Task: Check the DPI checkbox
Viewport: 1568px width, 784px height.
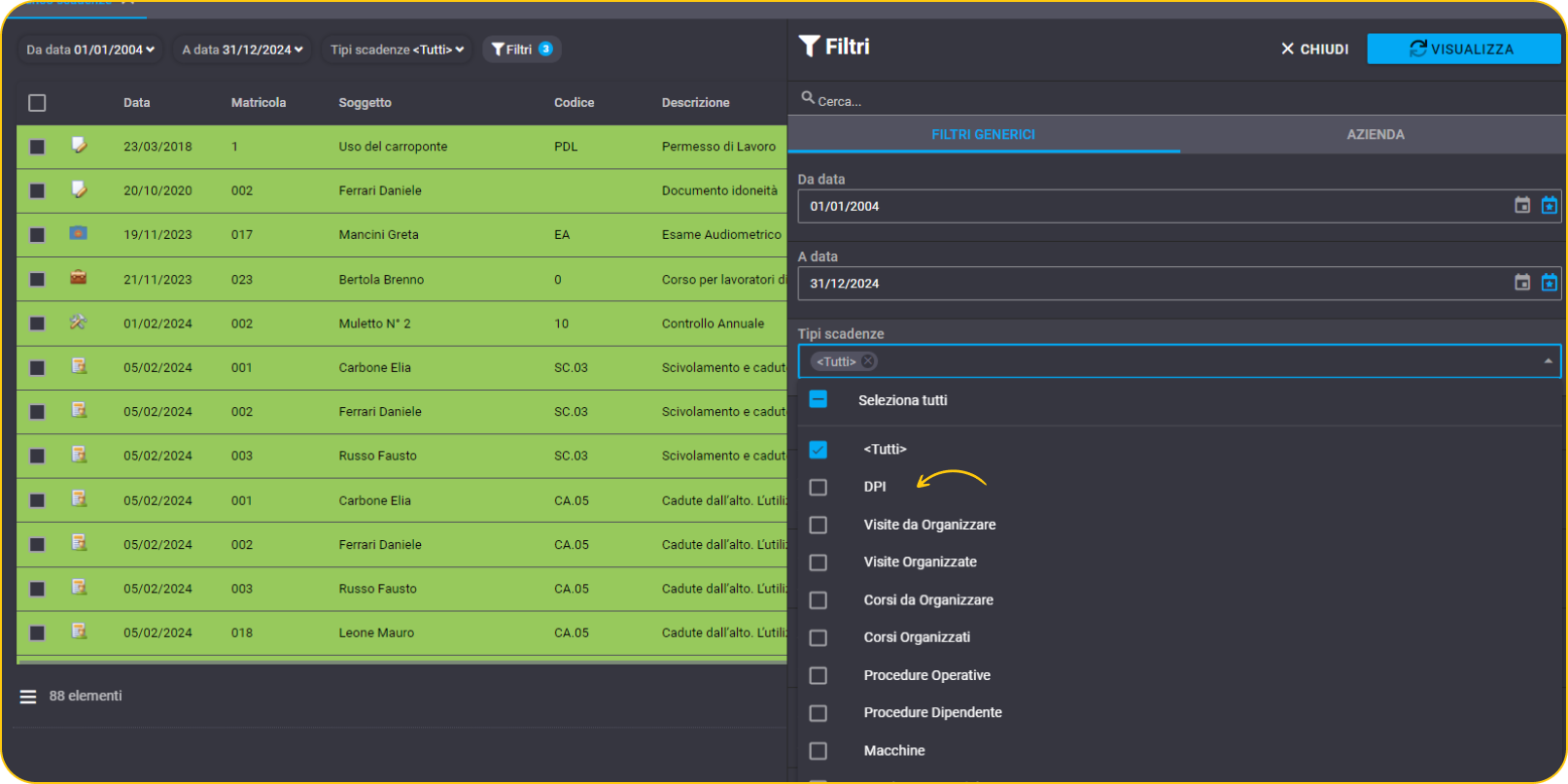Action: [x=819, y=487]
